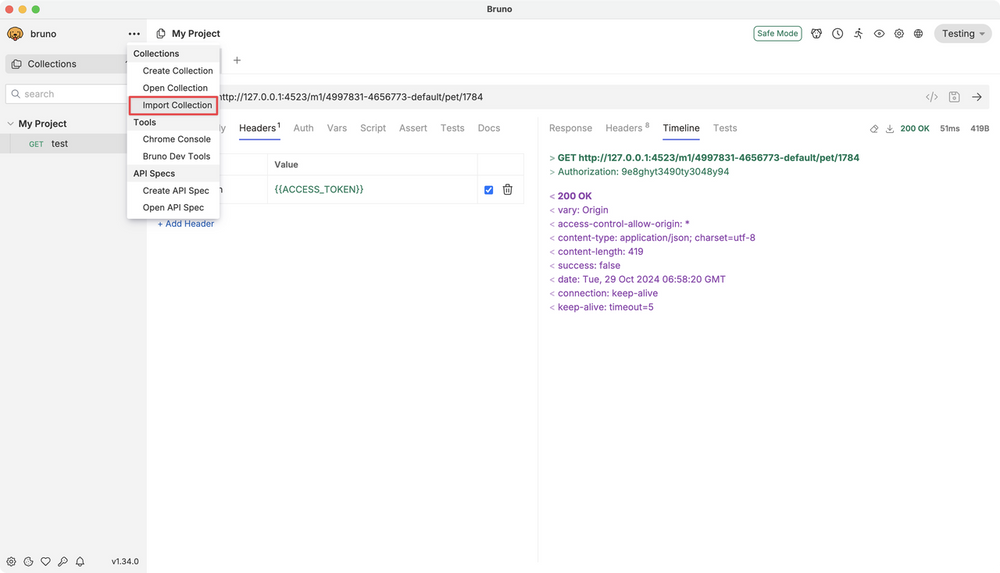Image resolution: width=1000 pixels, height=573 pixels.
Task: Toggle the variables eye icon
Action: tap(879, 34)
